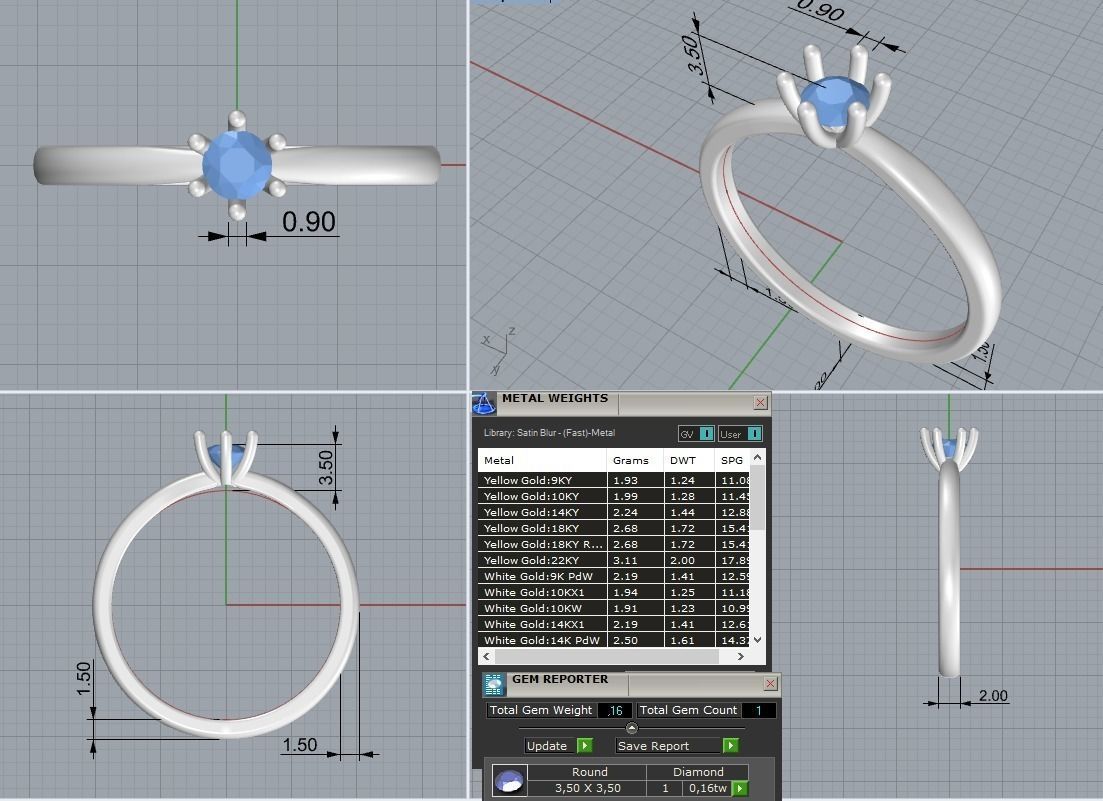This screenshot has height=801, width=1103.
Task: Select the Yellow Gold:22KY row
Action: tap(614, 560)
